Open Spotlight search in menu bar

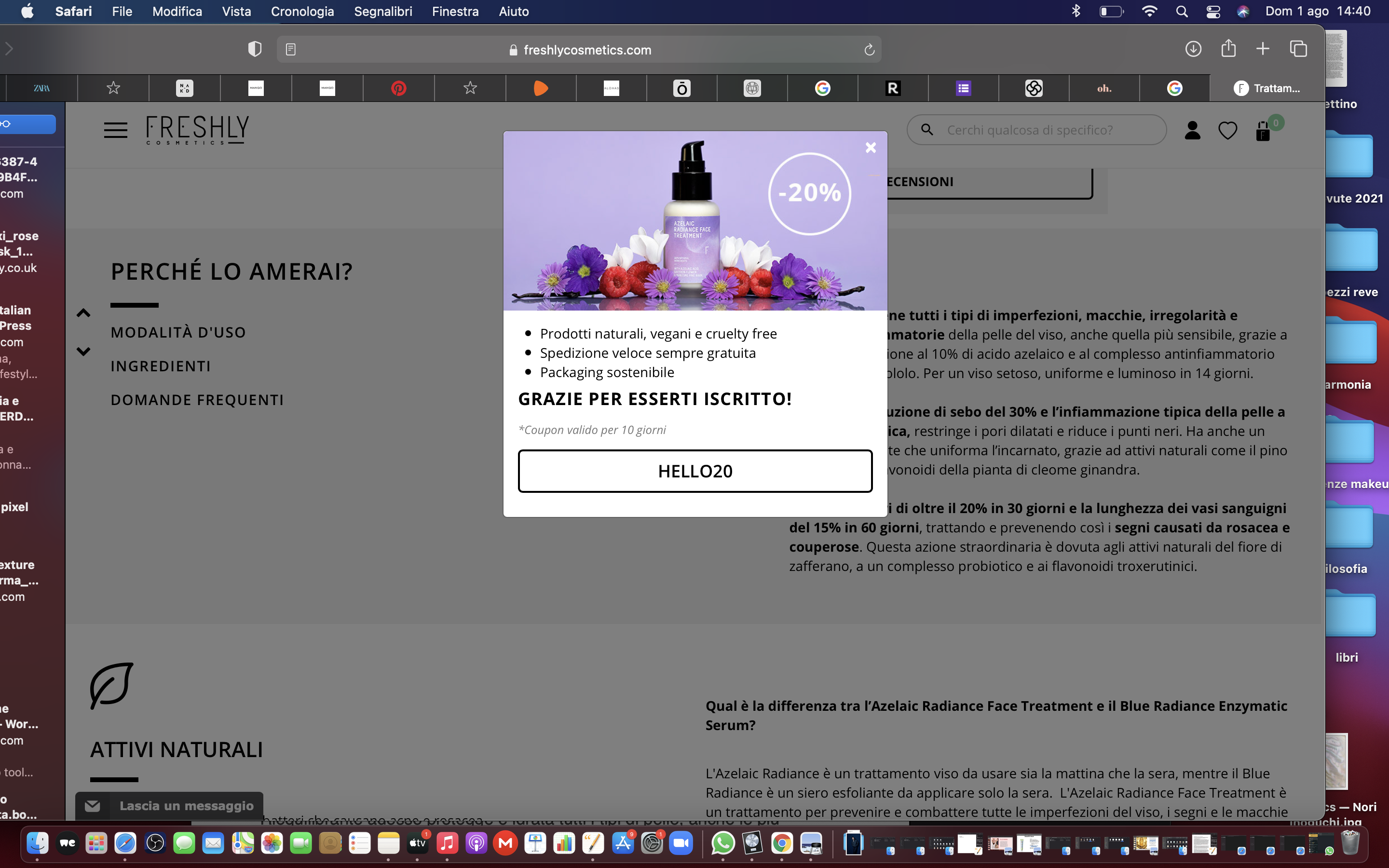tap(1181, 12)
